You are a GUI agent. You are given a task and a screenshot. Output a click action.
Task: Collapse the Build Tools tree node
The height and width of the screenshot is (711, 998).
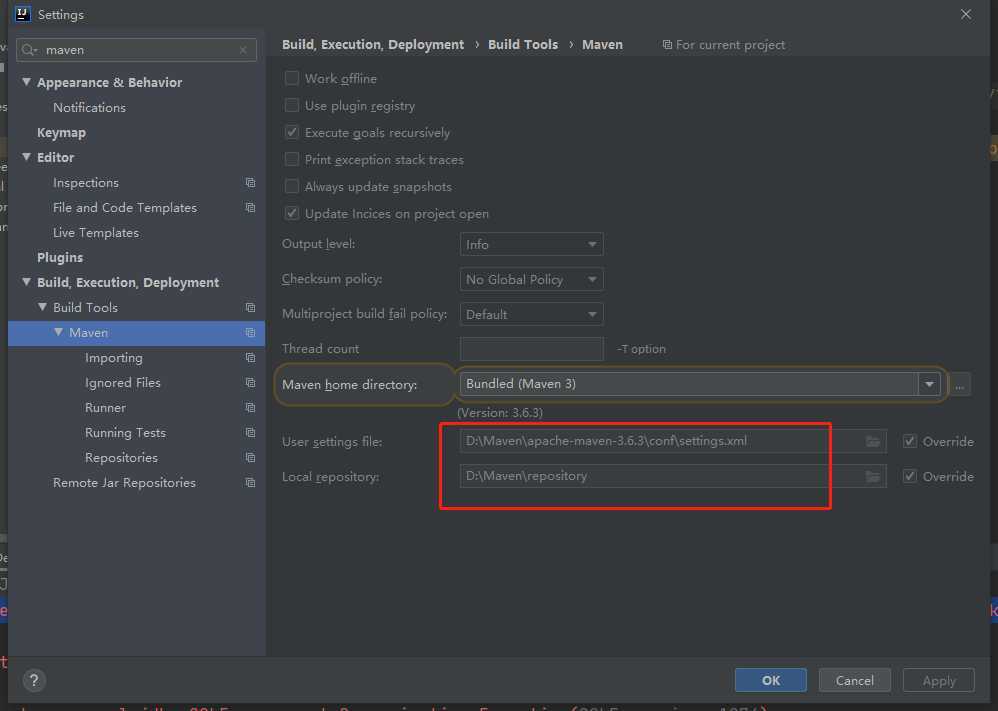(x=43, y=307)
